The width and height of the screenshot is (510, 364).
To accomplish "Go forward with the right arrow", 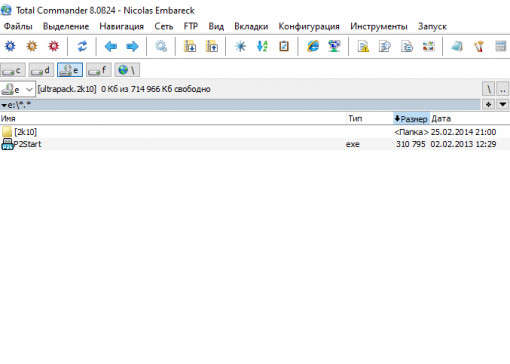I will click(x=132, y=46).
